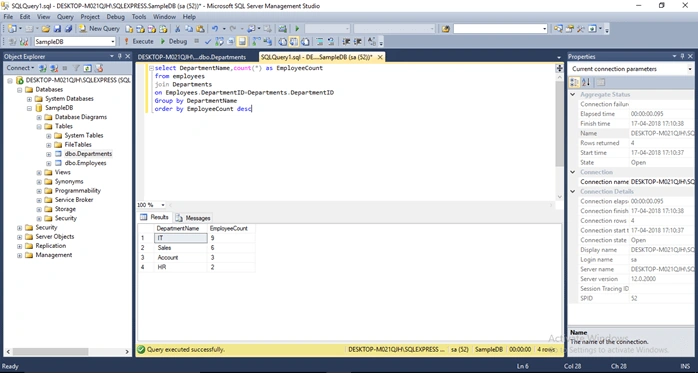Open the Query menu
Viewport: 698px width, 373px height.
(65, 16)
